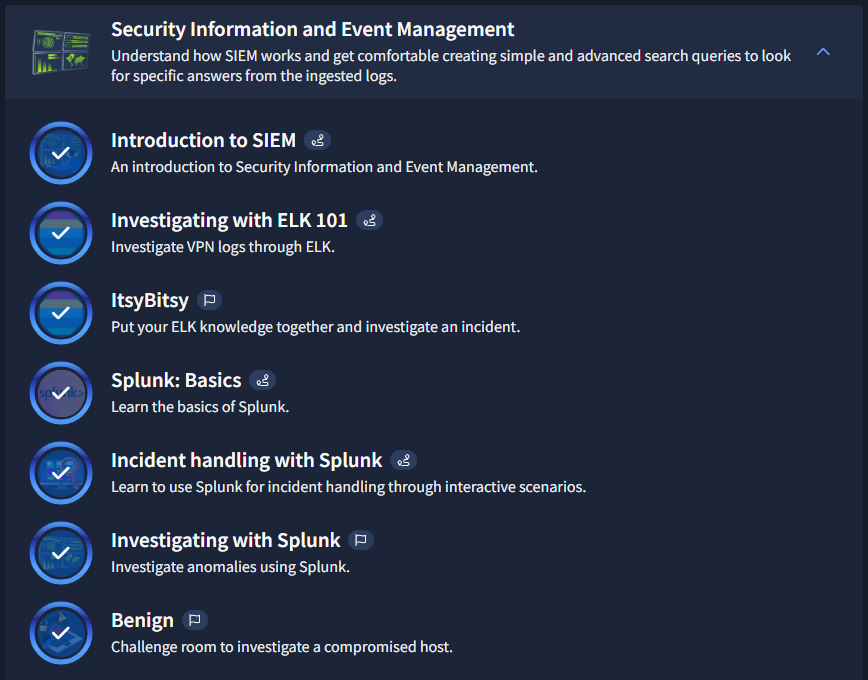Click the Security Information and Event Management header title
The height and width of the screenshot is (680, 868).
coord(312,29)
